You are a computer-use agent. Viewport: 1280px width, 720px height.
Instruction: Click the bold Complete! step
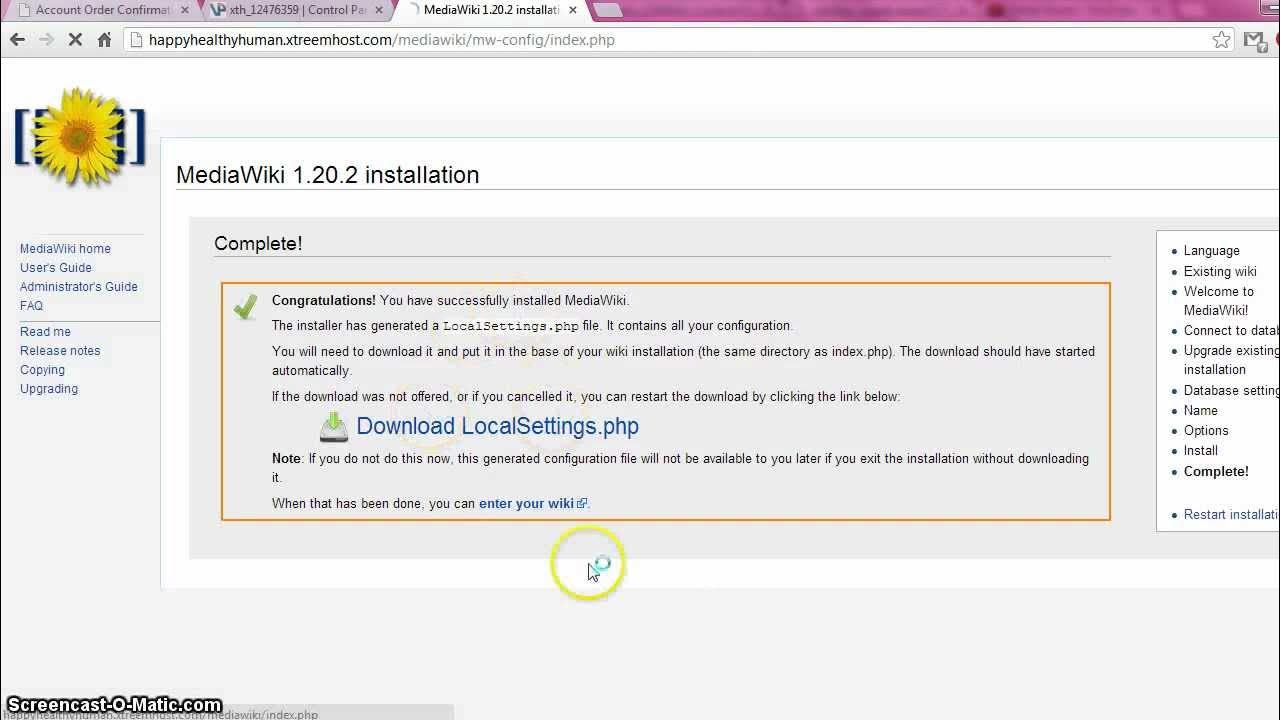(x=1216, y=472)
